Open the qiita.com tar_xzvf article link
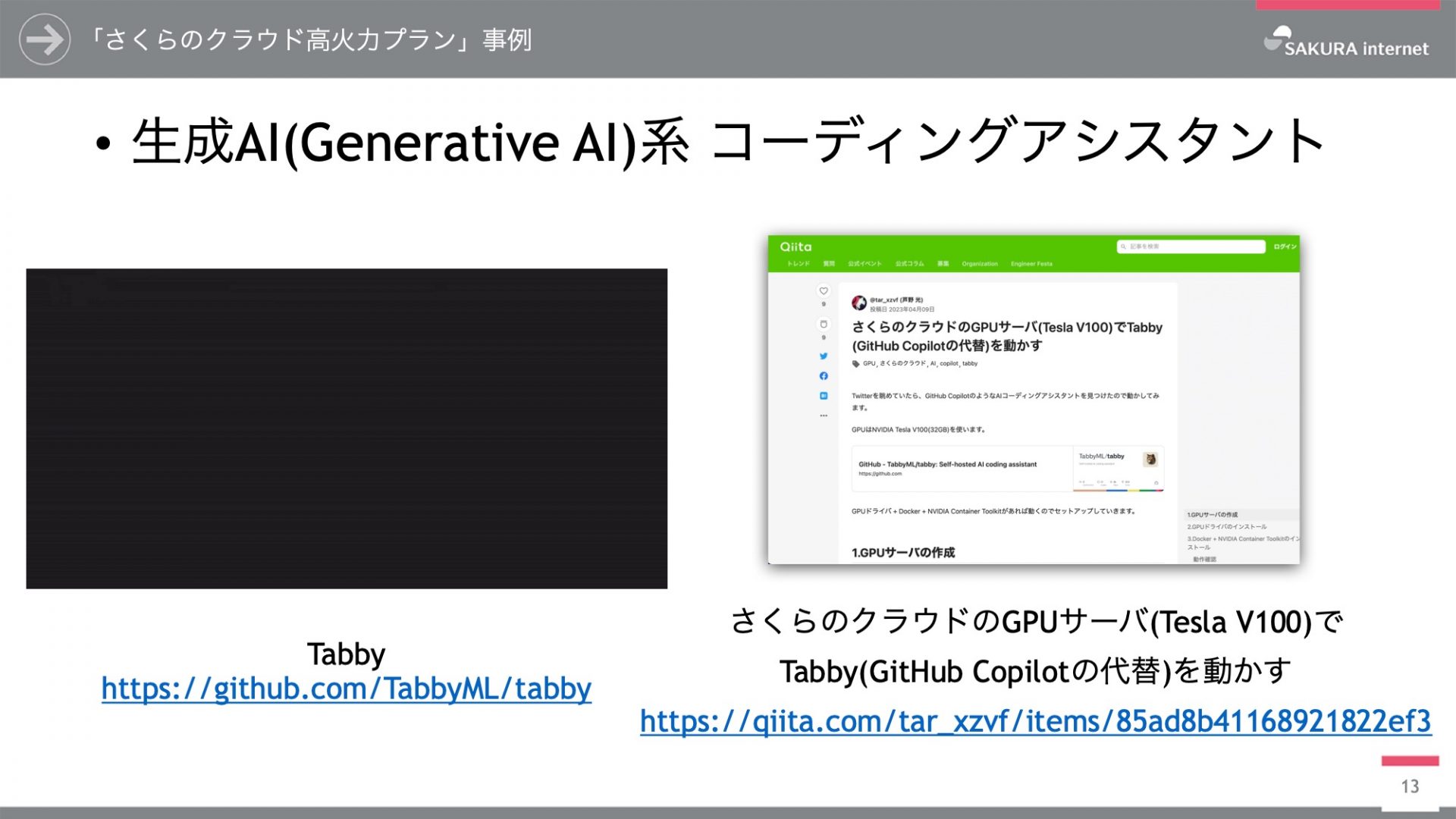Screen dimensions: 1456x819 (1036, 721)
